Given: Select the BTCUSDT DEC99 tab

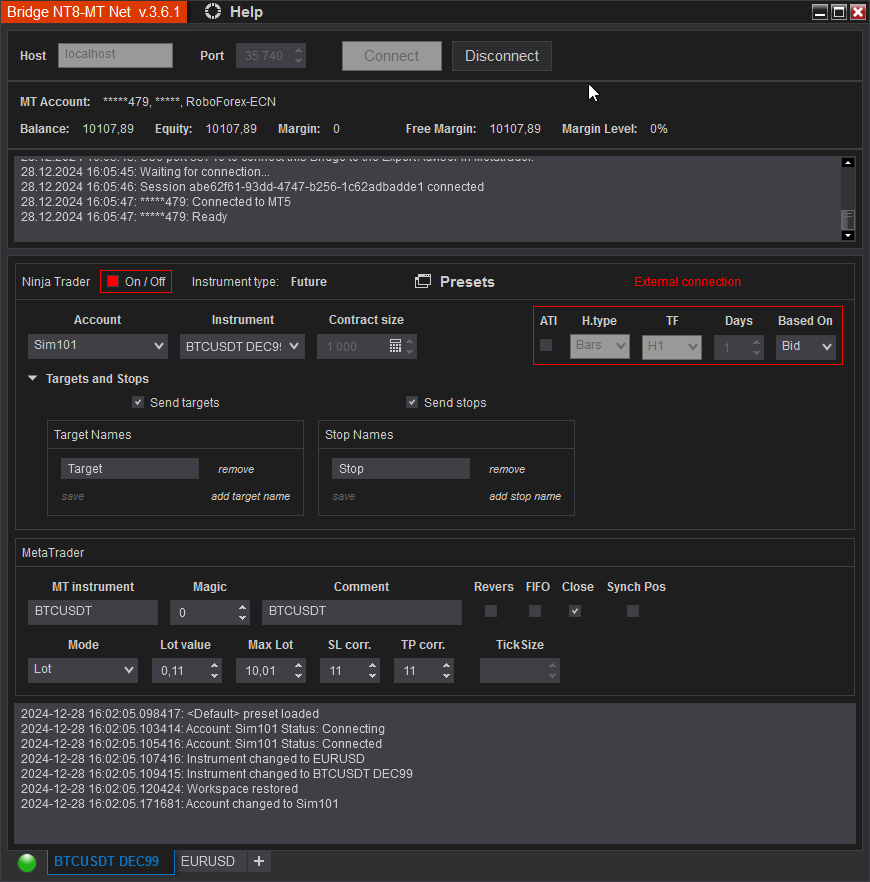Looking at the screenshot, I should click(107, 861).
